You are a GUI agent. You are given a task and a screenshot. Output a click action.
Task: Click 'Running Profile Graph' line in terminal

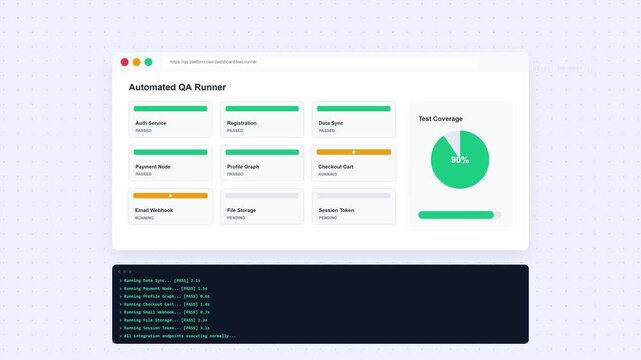tap(164, 296)
